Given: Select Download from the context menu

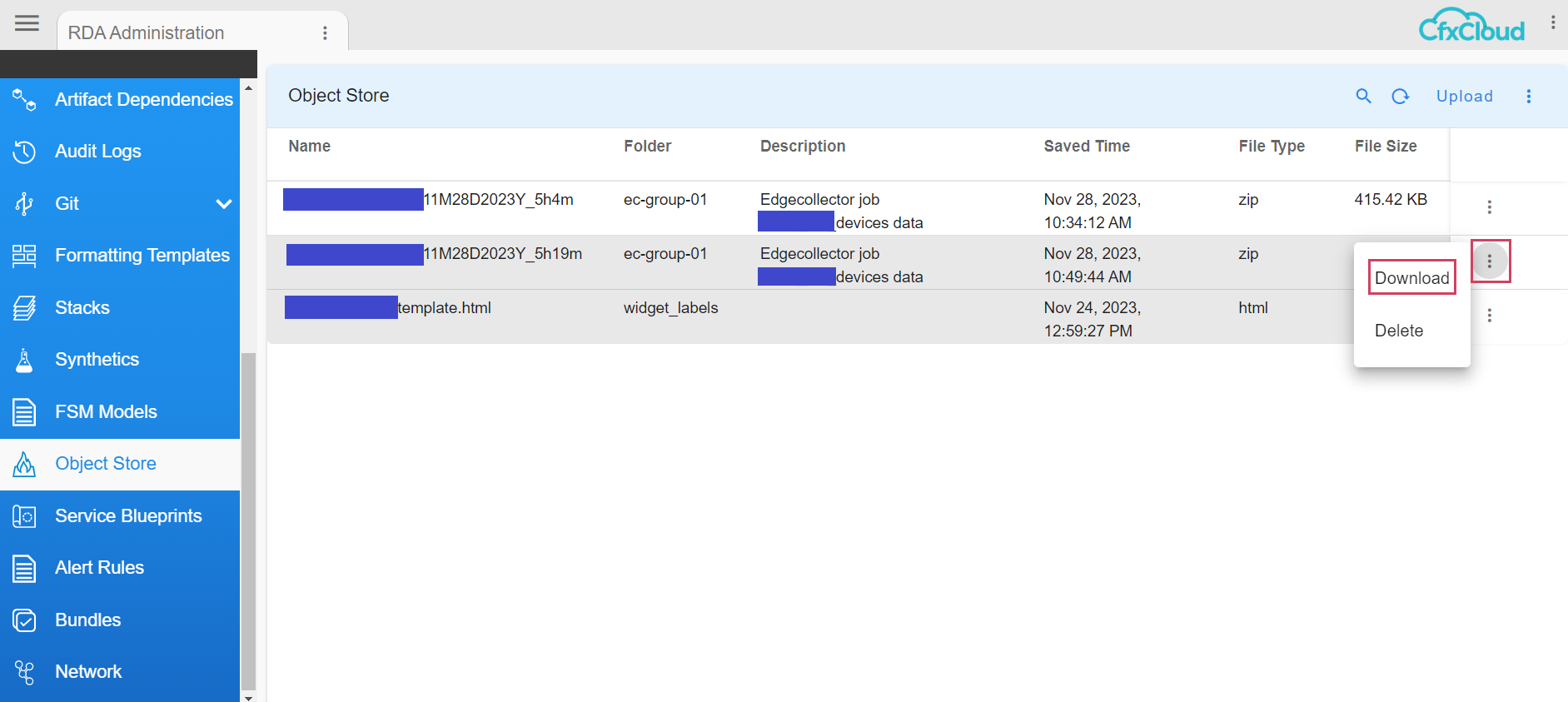Looking at the screenshot, I should (x=1411, y=278).
